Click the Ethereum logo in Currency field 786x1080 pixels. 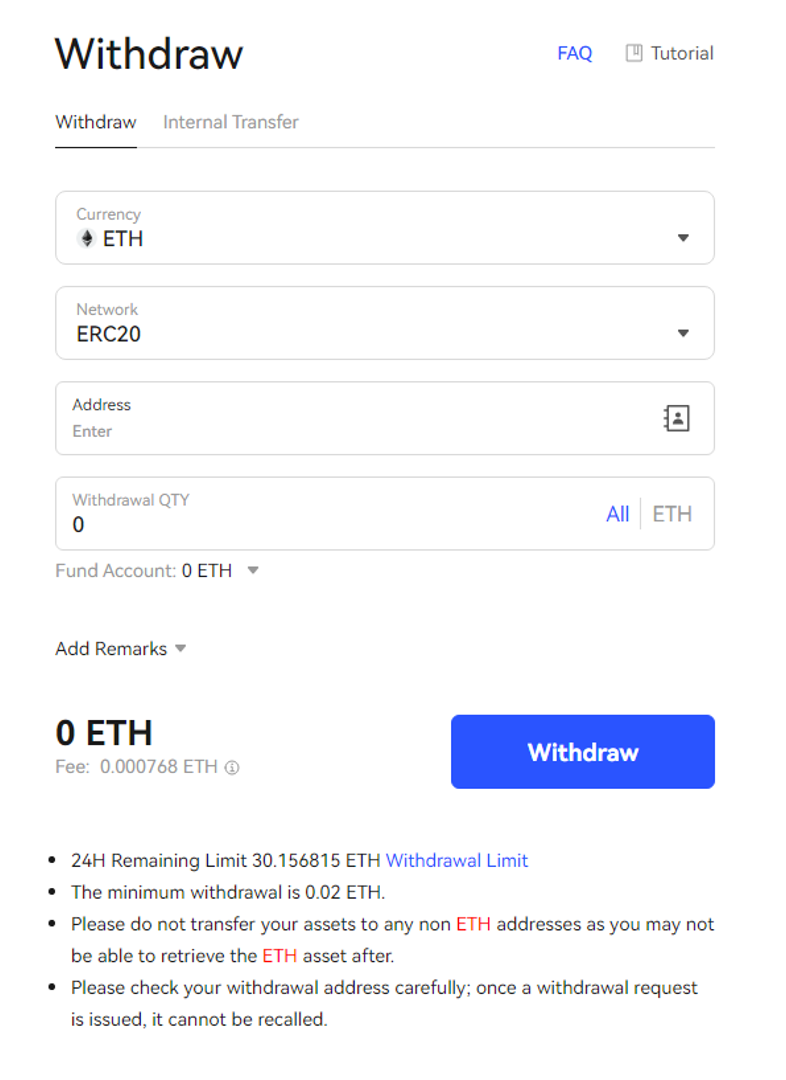click(86, 239)
